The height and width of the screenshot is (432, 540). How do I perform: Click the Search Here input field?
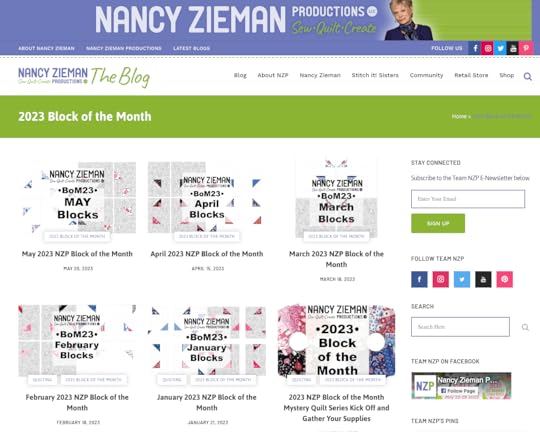pyautogui.click(x=460, y=327)
